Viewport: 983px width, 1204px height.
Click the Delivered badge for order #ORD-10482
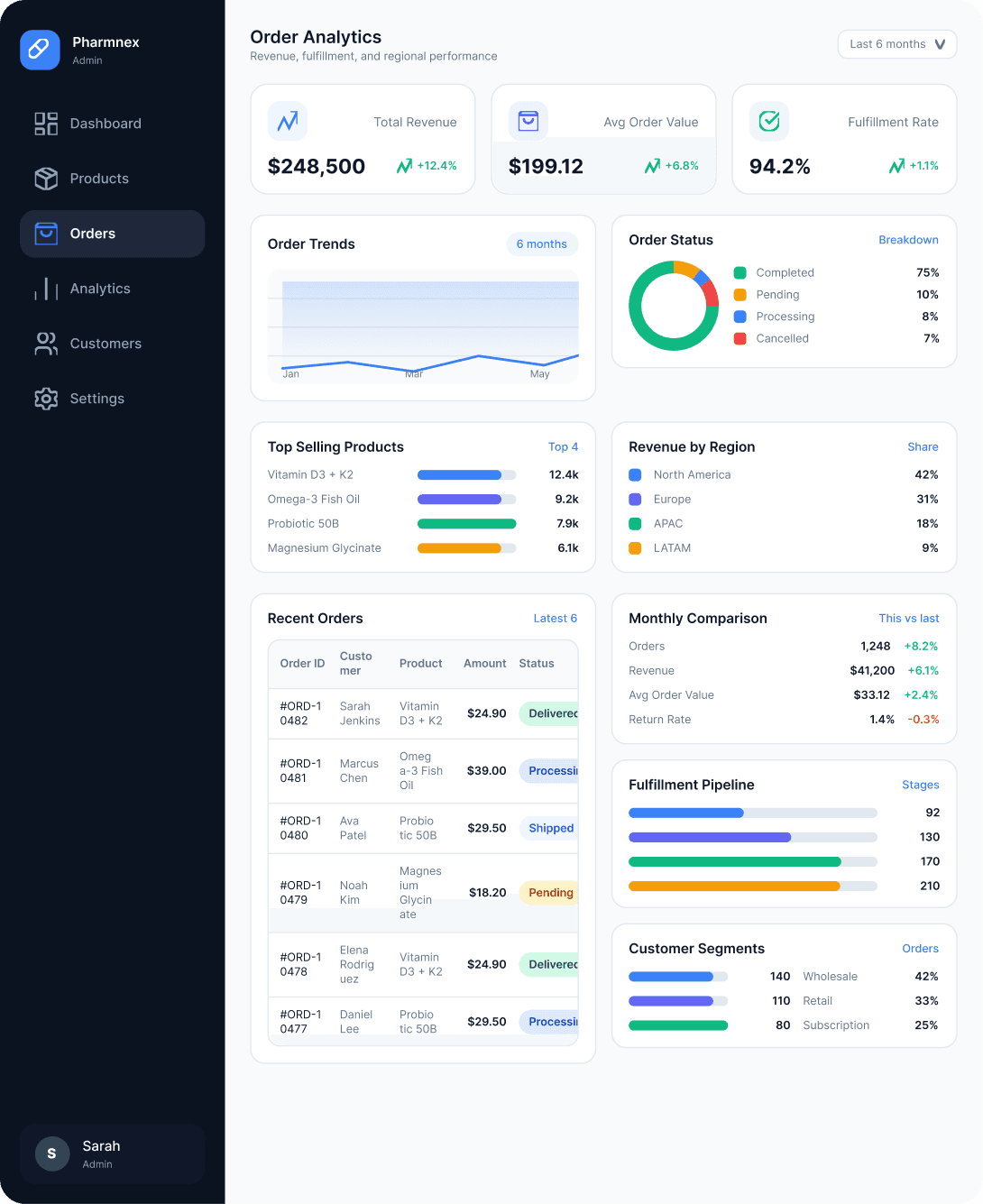coord(549,713)
